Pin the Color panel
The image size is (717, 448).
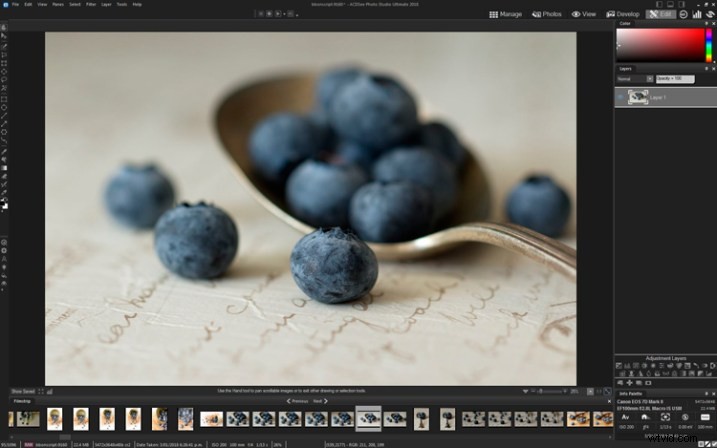pos(706,23)
